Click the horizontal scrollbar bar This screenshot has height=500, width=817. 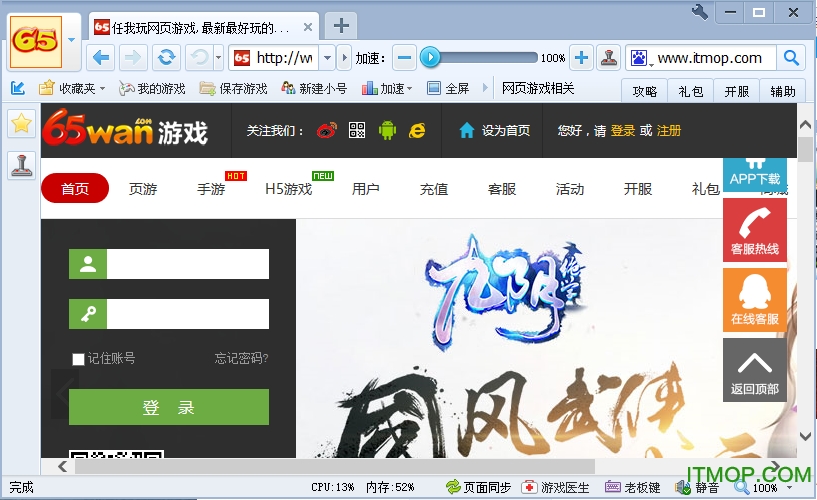point(335,466)
